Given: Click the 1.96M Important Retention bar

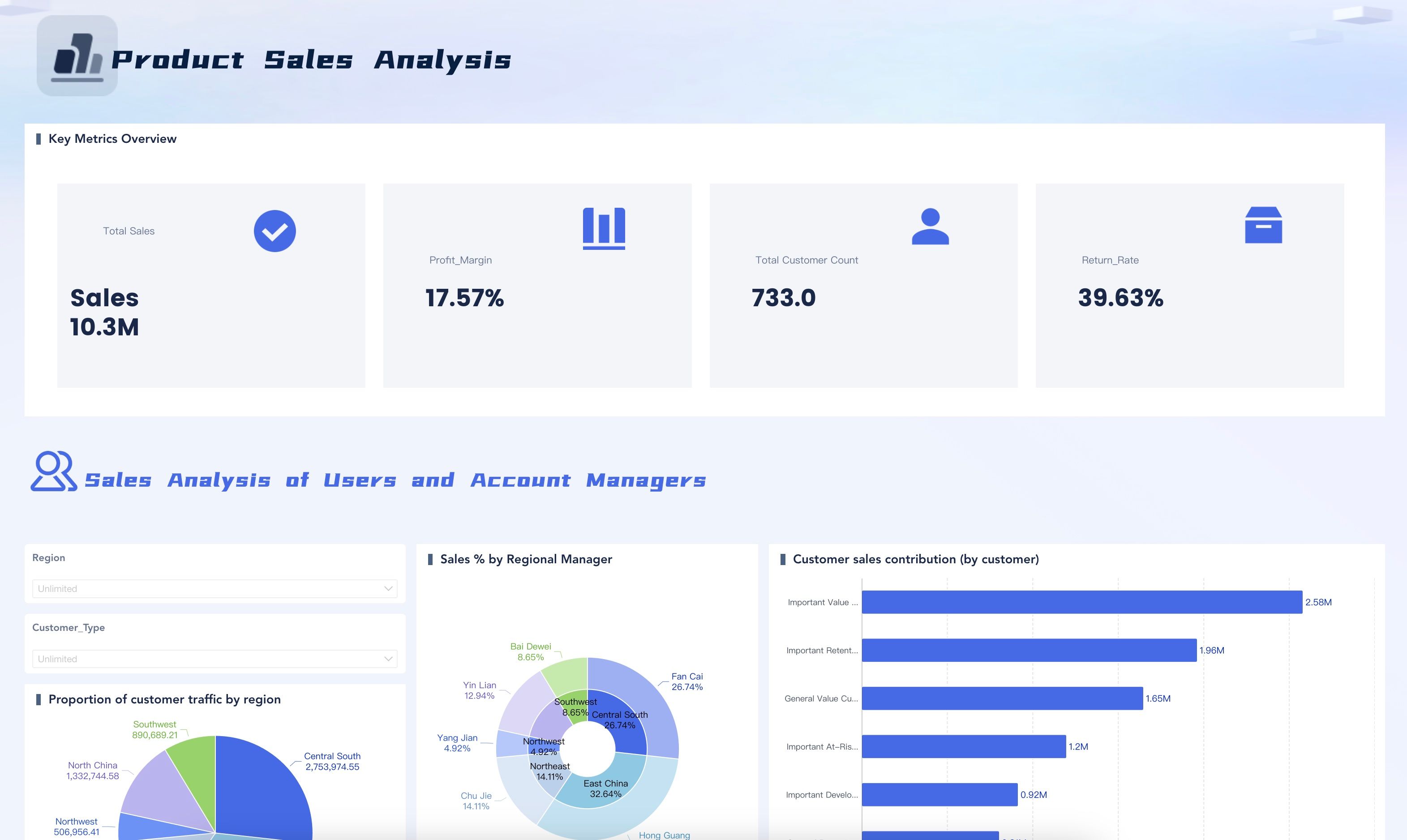Looking at the screenshot, I should tap(1029, 651).
